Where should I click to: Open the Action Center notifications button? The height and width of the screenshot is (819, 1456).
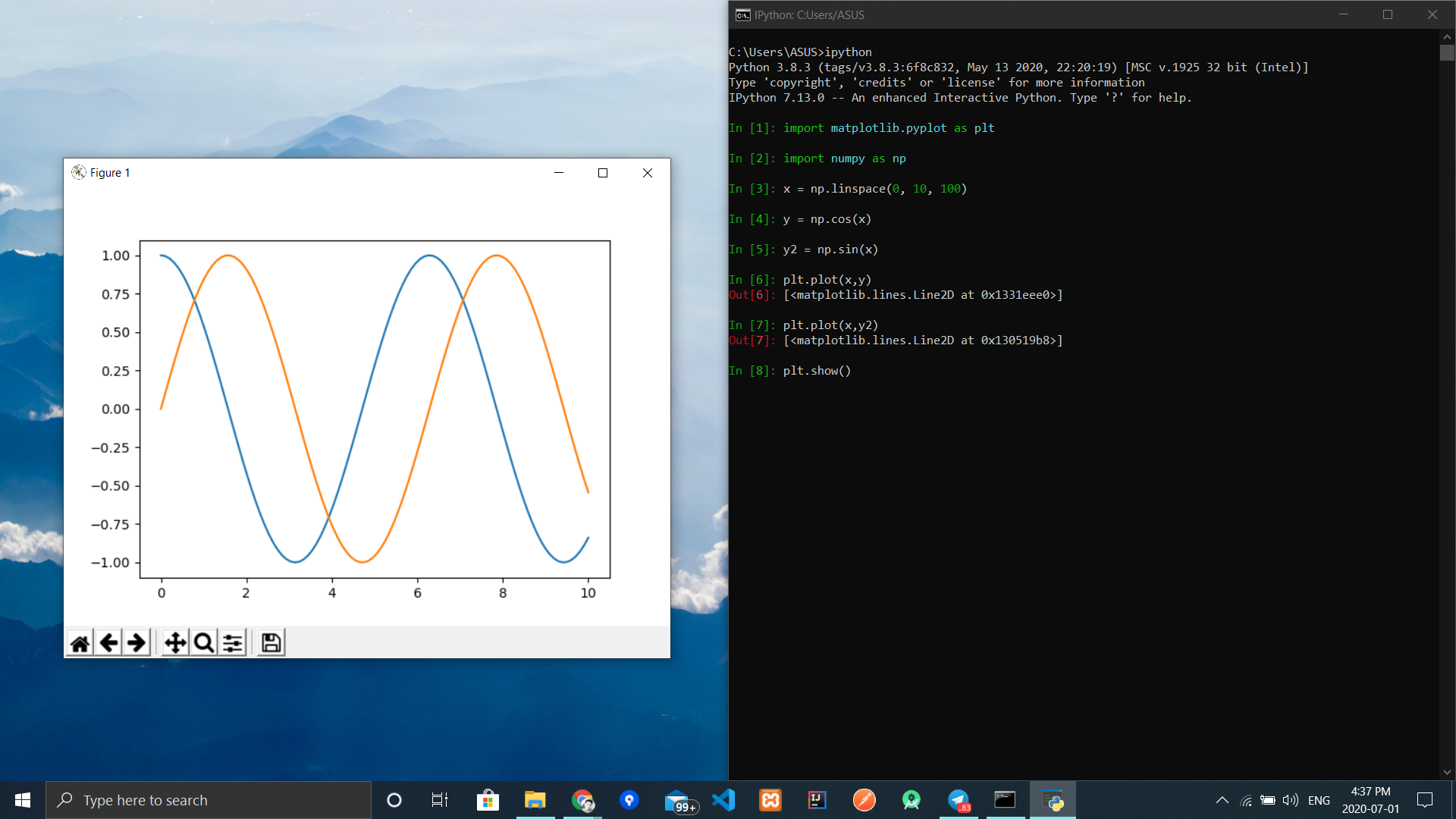[x=1425, y=800]
